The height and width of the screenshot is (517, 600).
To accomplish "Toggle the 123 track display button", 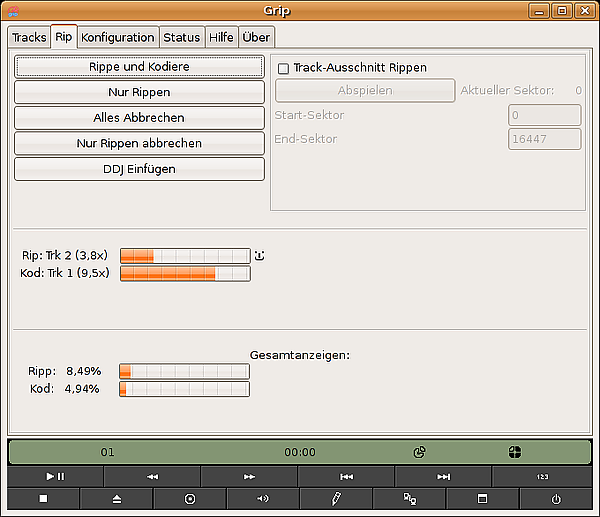I will 542,476.
